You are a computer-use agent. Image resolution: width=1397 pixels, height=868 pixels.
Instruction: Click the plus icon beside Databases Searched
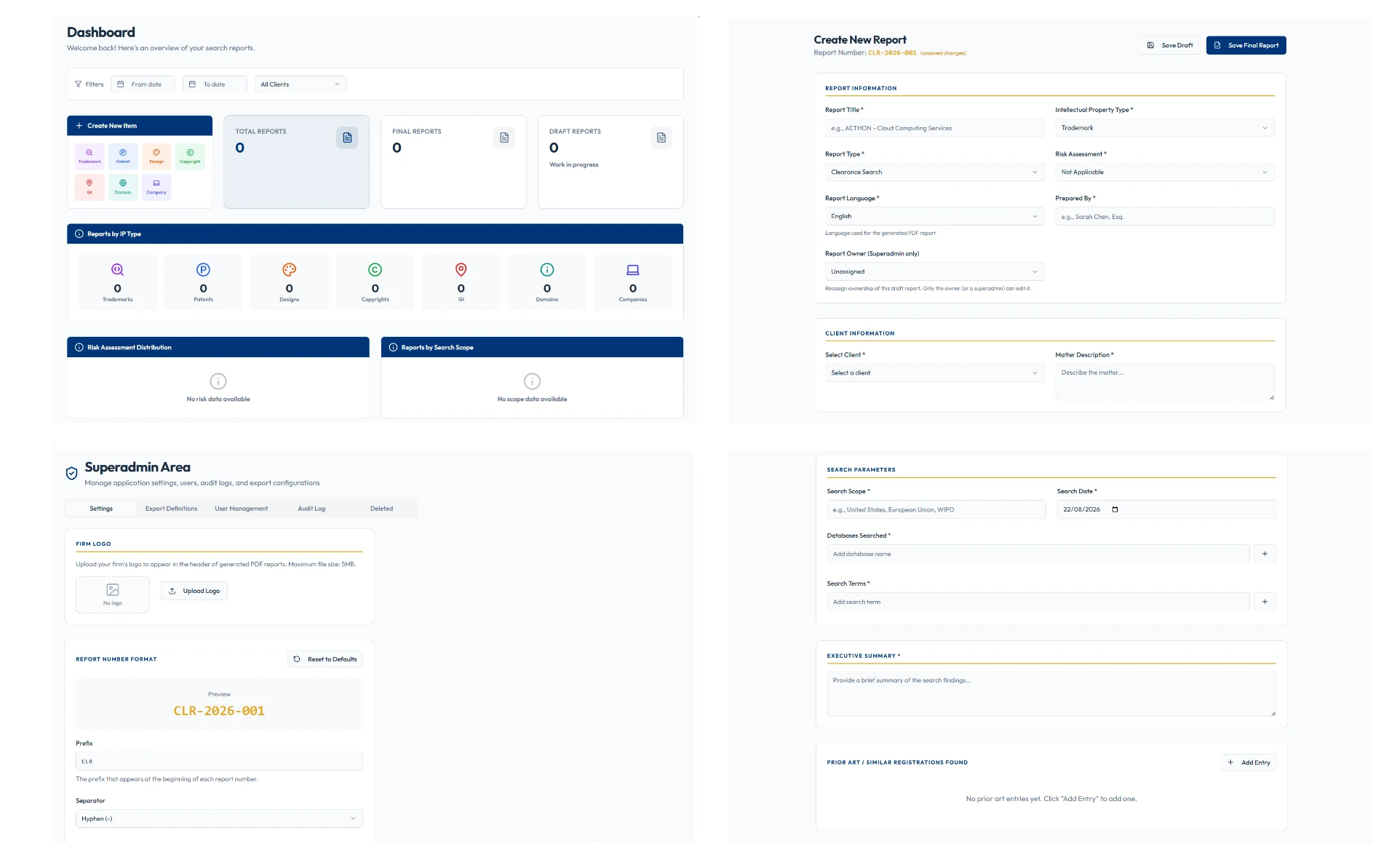tap(1265, 554)
